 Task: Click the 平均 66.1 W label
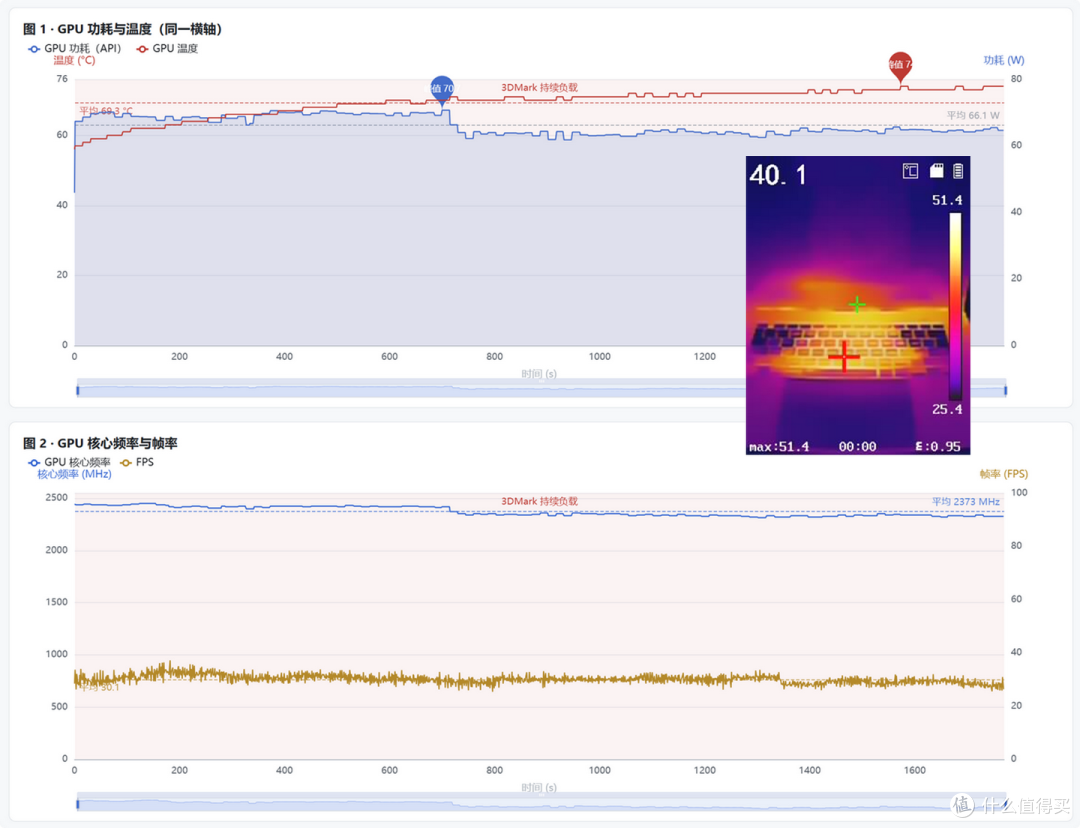(x=973, y=116)
